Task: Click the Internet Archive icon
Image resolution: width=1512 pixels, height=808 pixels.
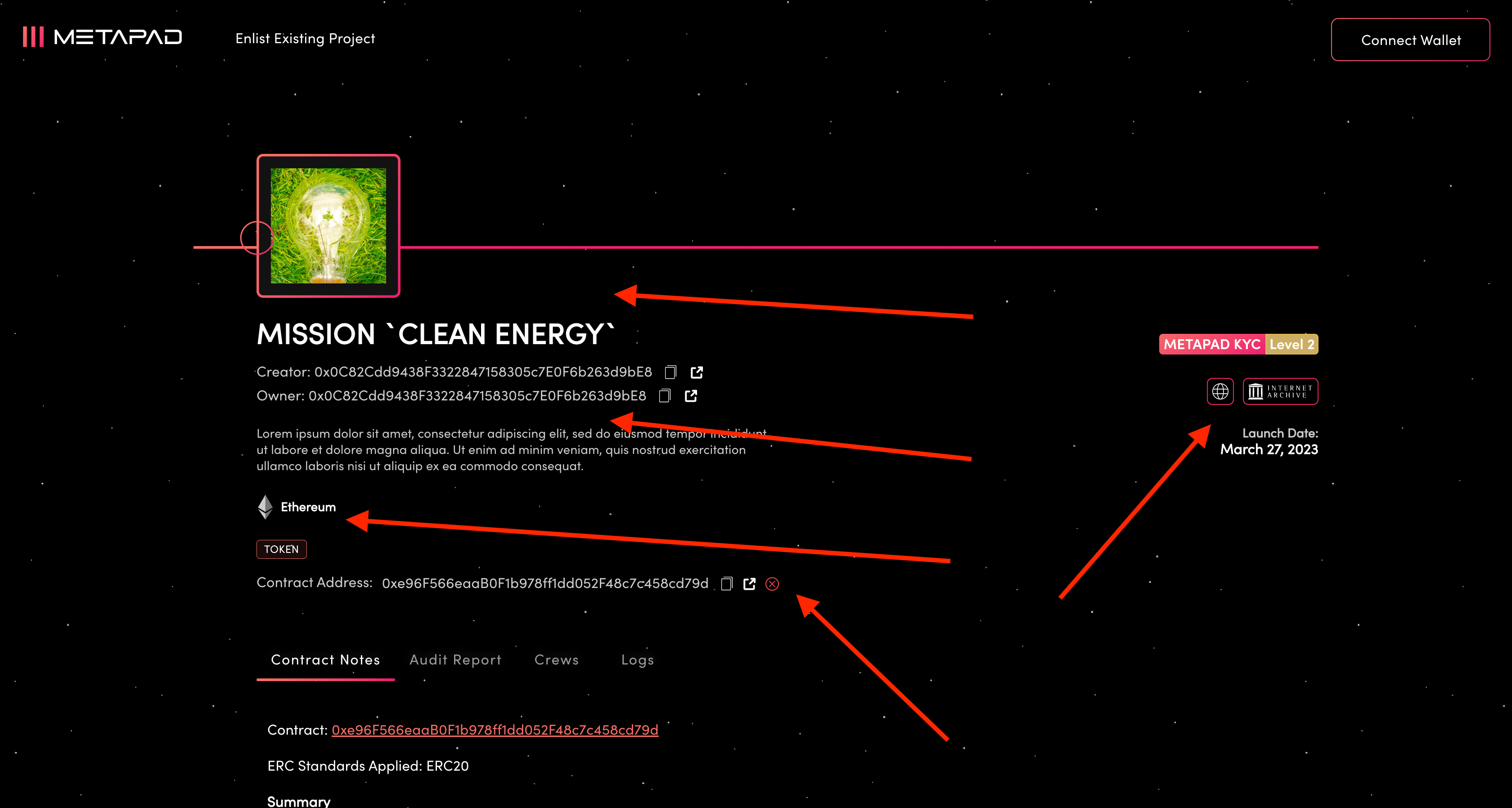Action: (1280, 390)
